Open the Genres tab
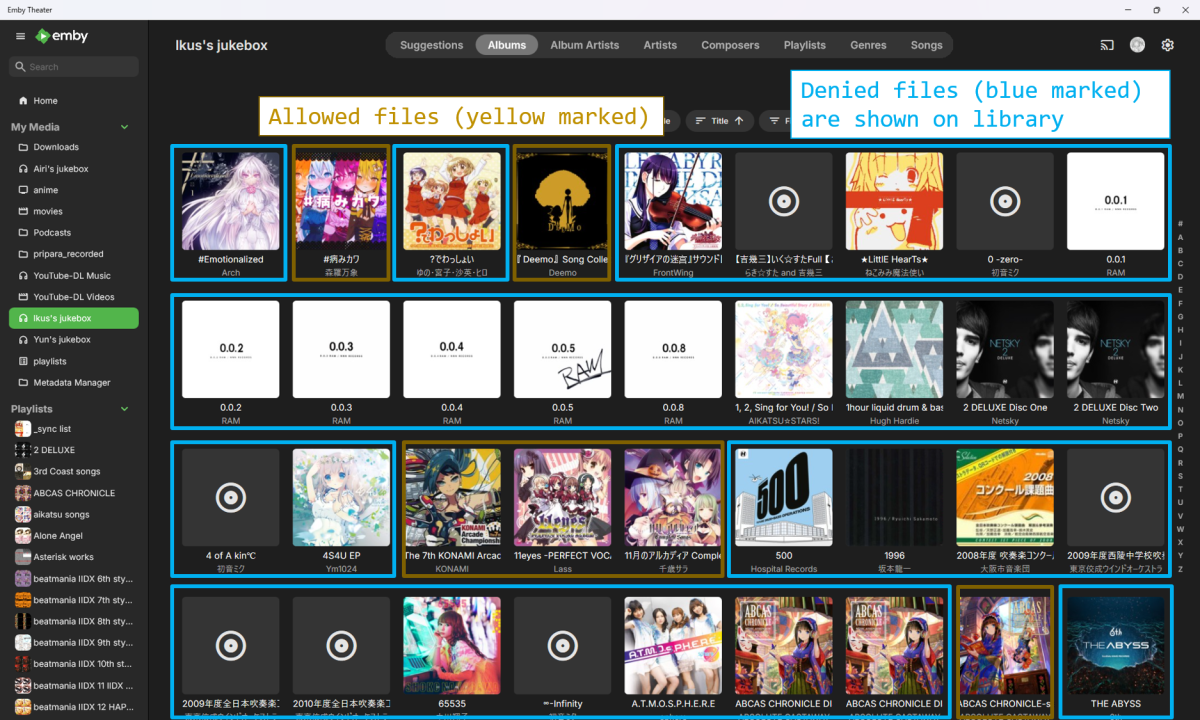 click(x=868, y=44)
